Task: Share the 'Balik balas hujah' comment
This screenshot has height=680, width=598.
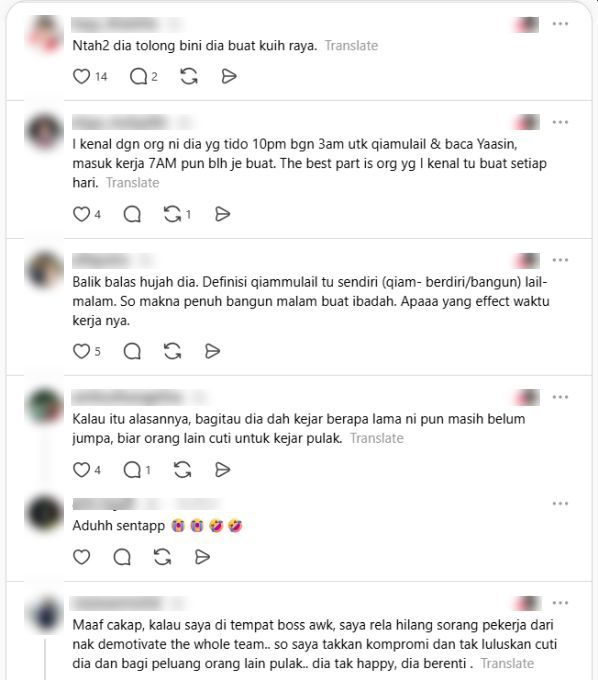Action: [212, 351]
